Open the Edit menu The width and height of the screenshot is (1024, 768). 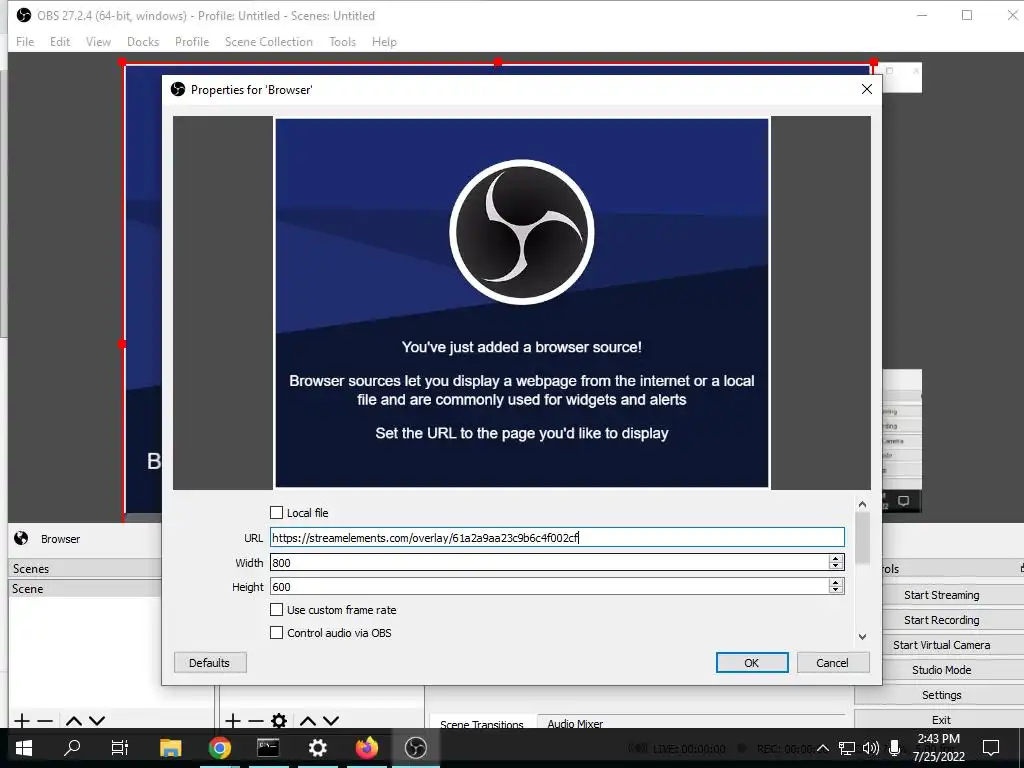pyautogui.click(x=59, y=42)
